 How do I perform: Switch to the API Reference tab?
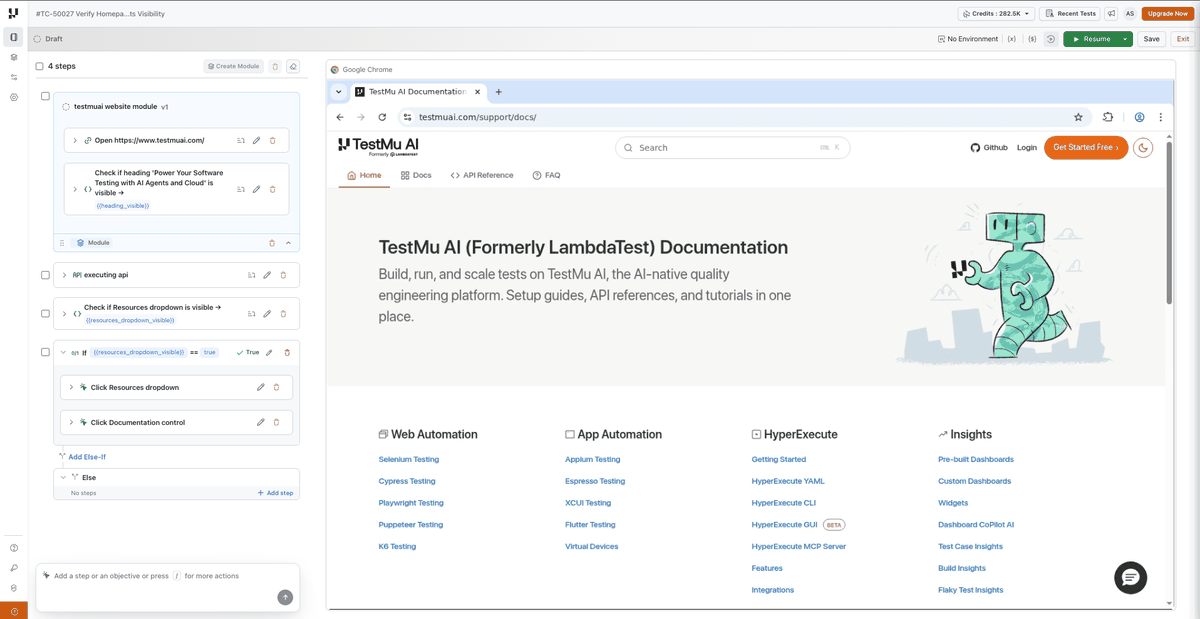pyautogui.click(x=482, y=175)
